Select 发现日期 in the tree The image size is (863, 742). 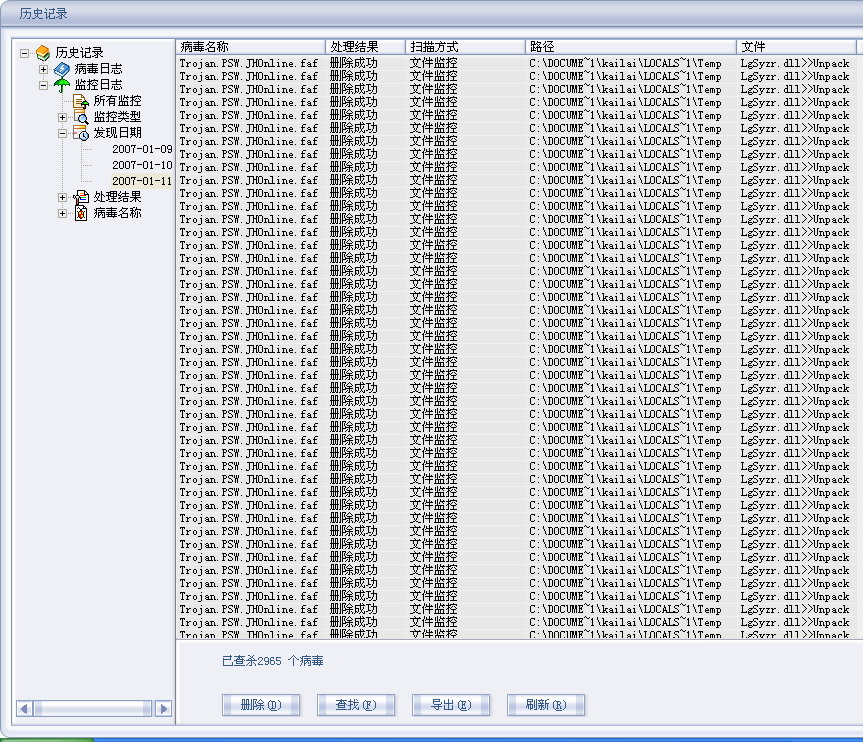coord(117,133)
